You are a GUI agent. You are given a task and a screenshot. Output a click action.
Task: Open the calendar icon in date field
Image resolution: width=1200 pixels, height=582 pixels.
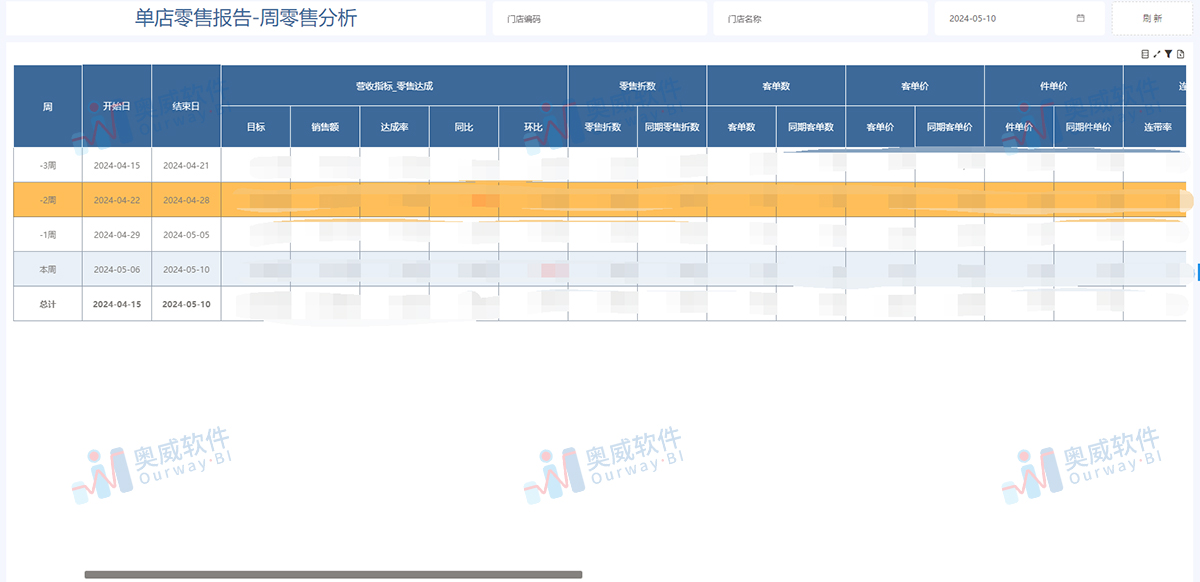pyautogui.click(x=1080, y=18)
